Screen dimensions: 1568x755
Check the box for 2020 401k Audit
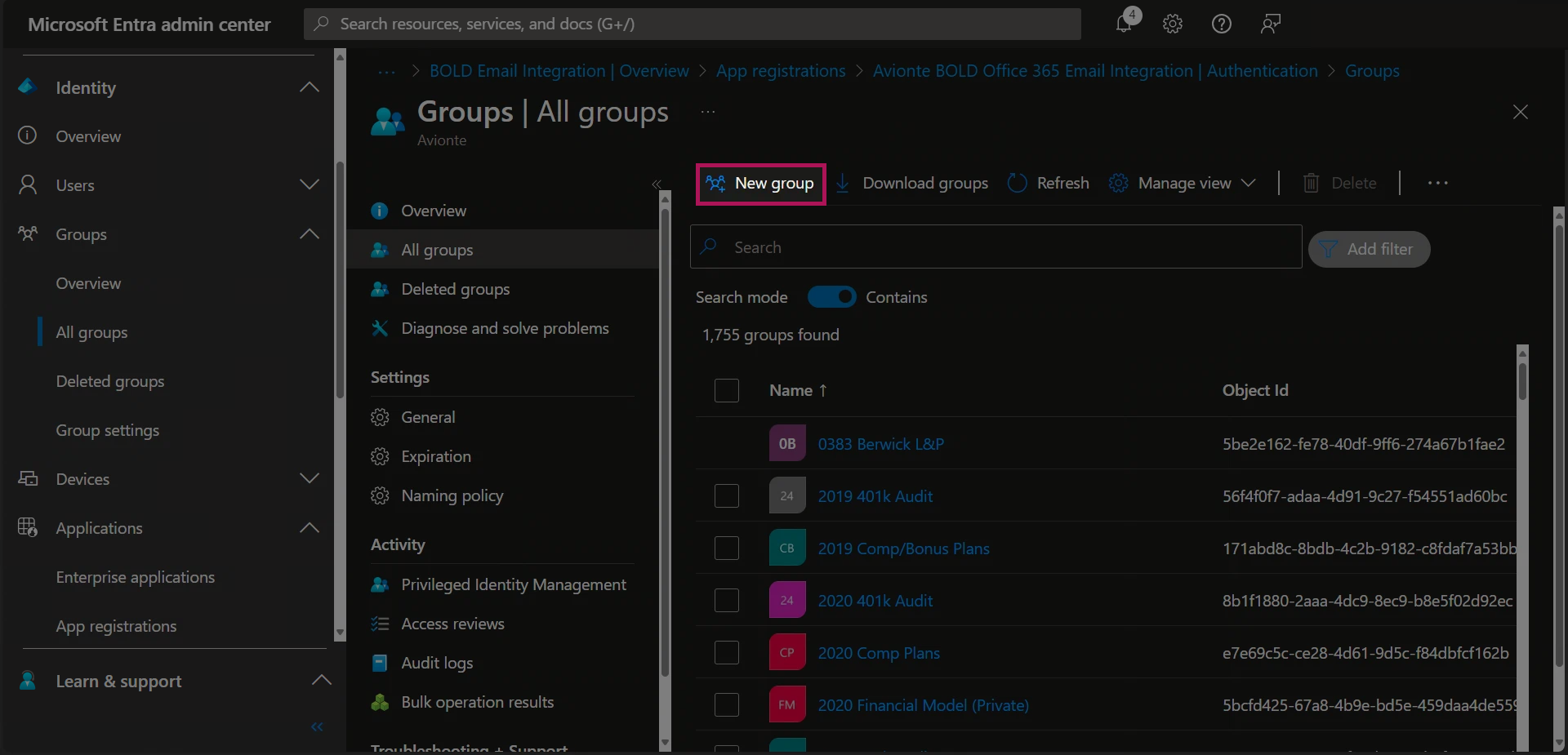point(727,600)
